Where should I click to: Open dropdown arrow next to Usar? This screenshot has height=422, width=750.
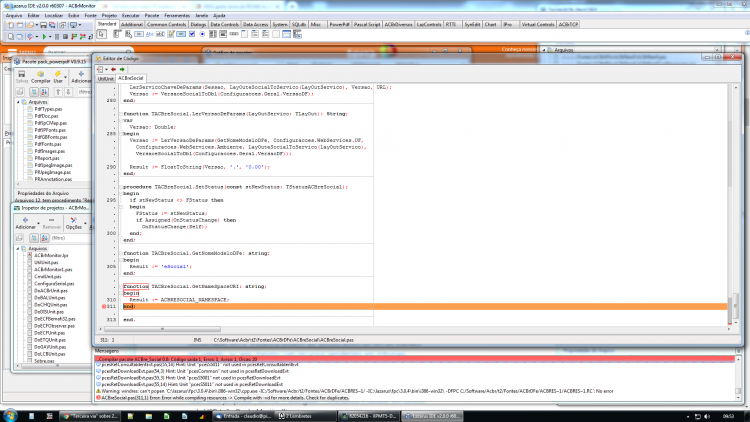point(65,77)
